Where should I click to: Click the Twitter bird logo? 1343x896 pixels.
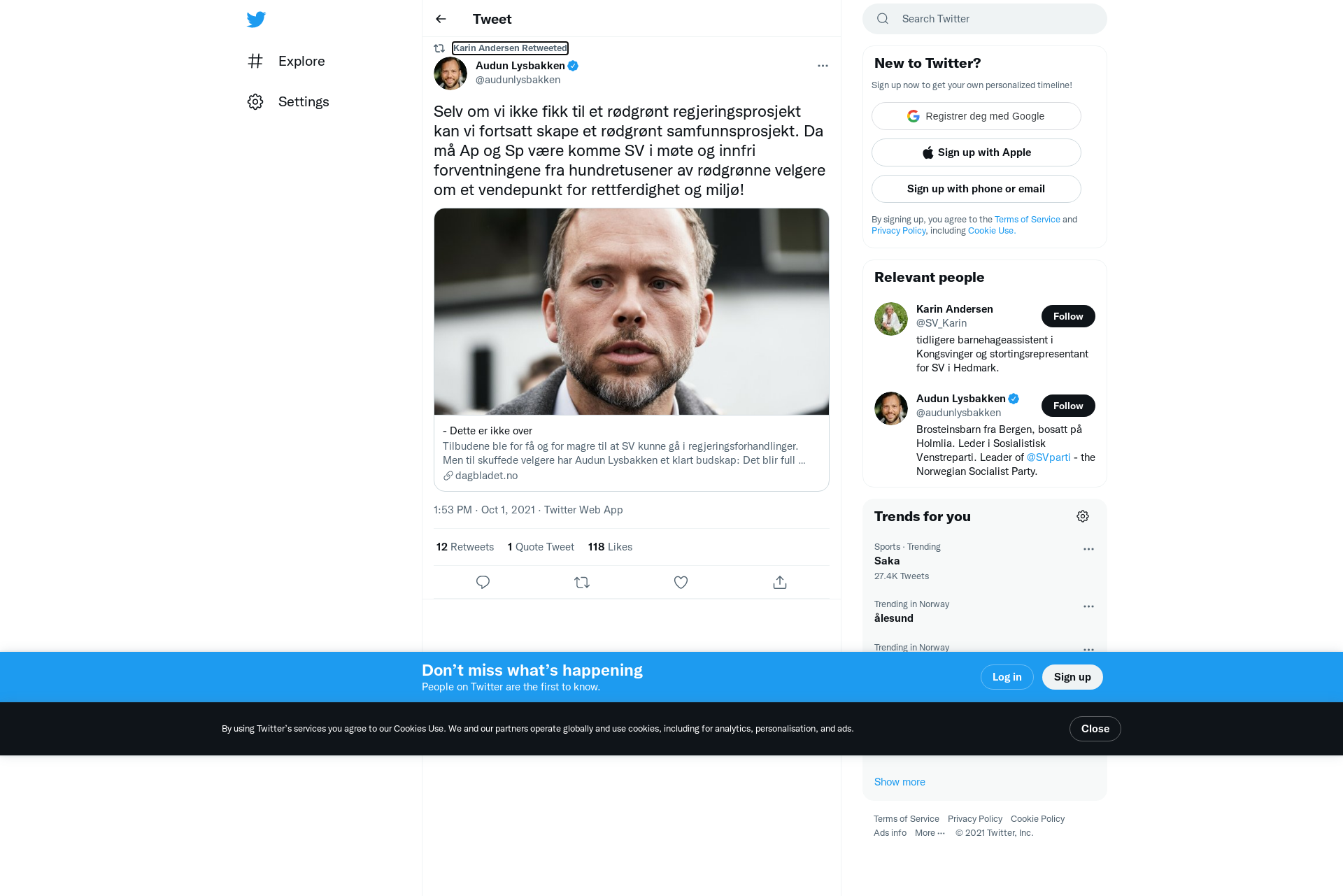256,19
